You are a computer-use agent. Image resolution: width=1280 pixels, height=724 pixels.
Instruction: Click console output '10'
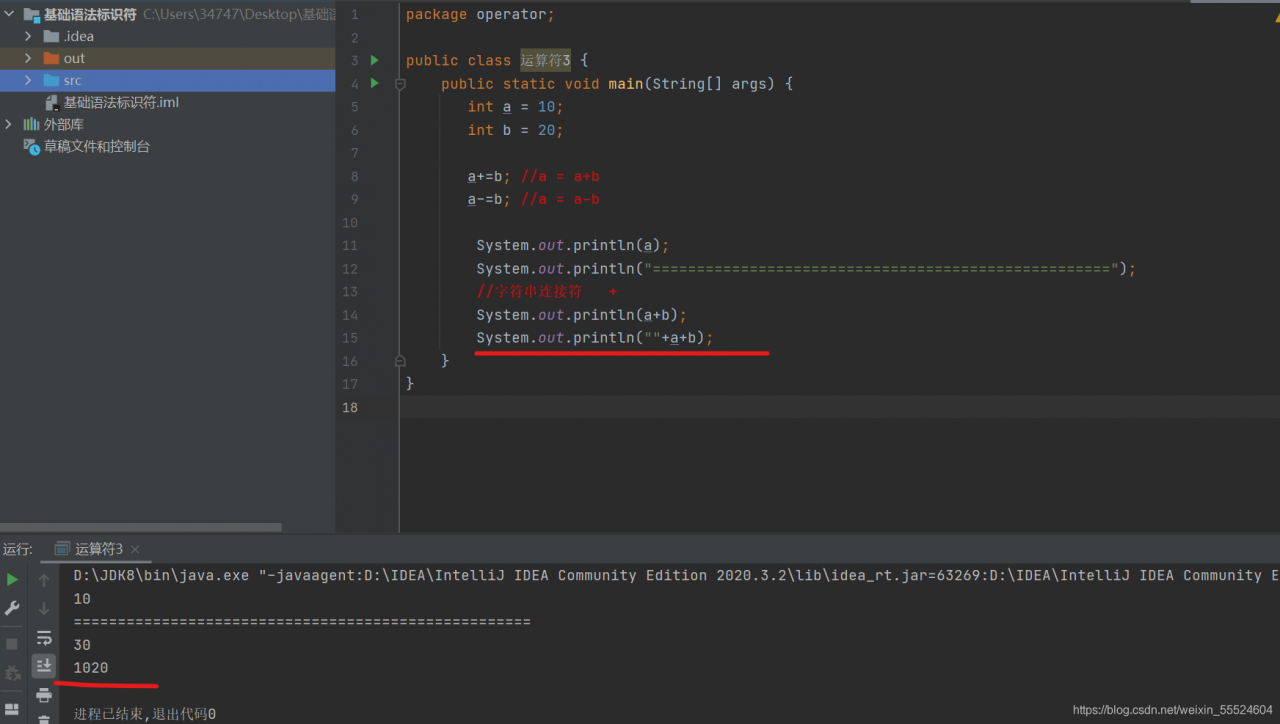[82, 599]
